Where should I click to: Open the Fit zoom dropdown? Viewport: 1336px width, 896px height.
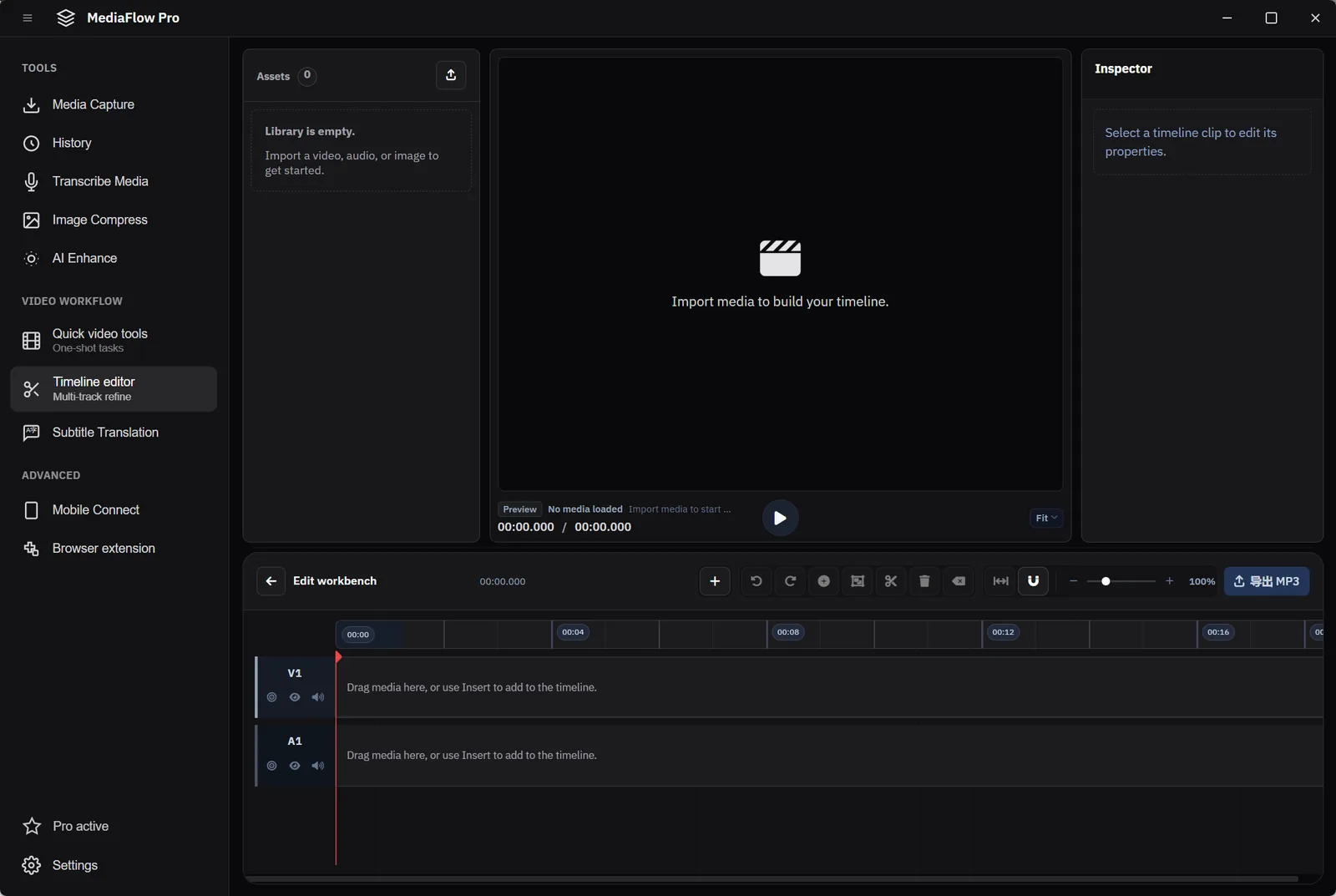1046,518
